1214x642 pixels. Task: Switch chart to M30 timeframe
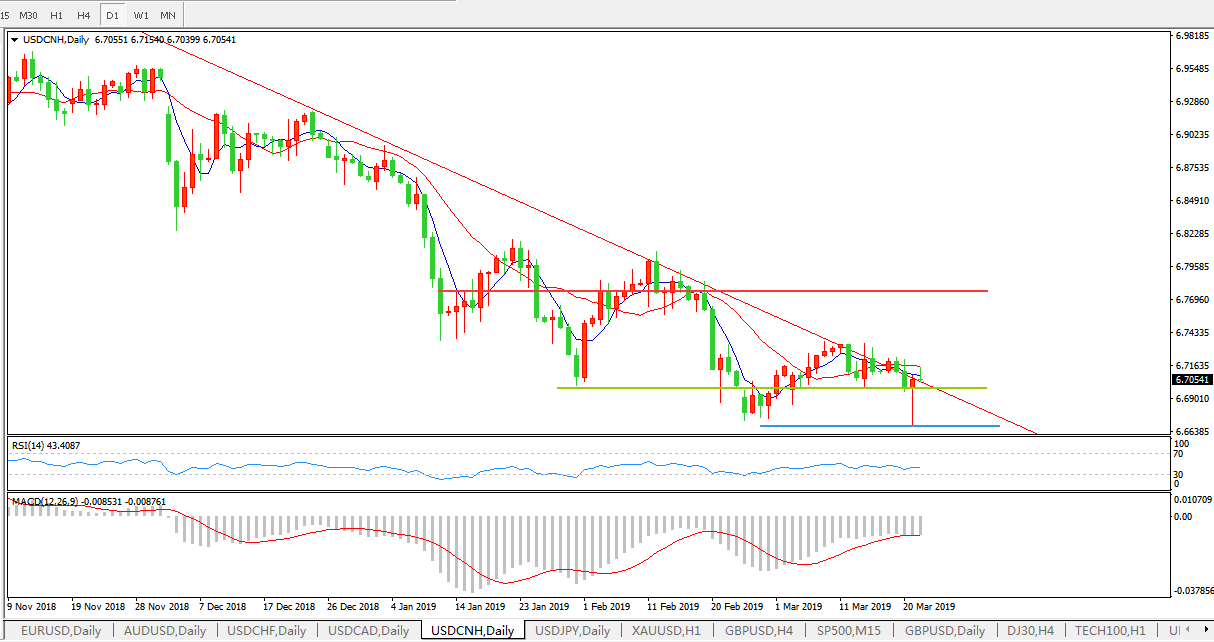(x=29, y=15)
